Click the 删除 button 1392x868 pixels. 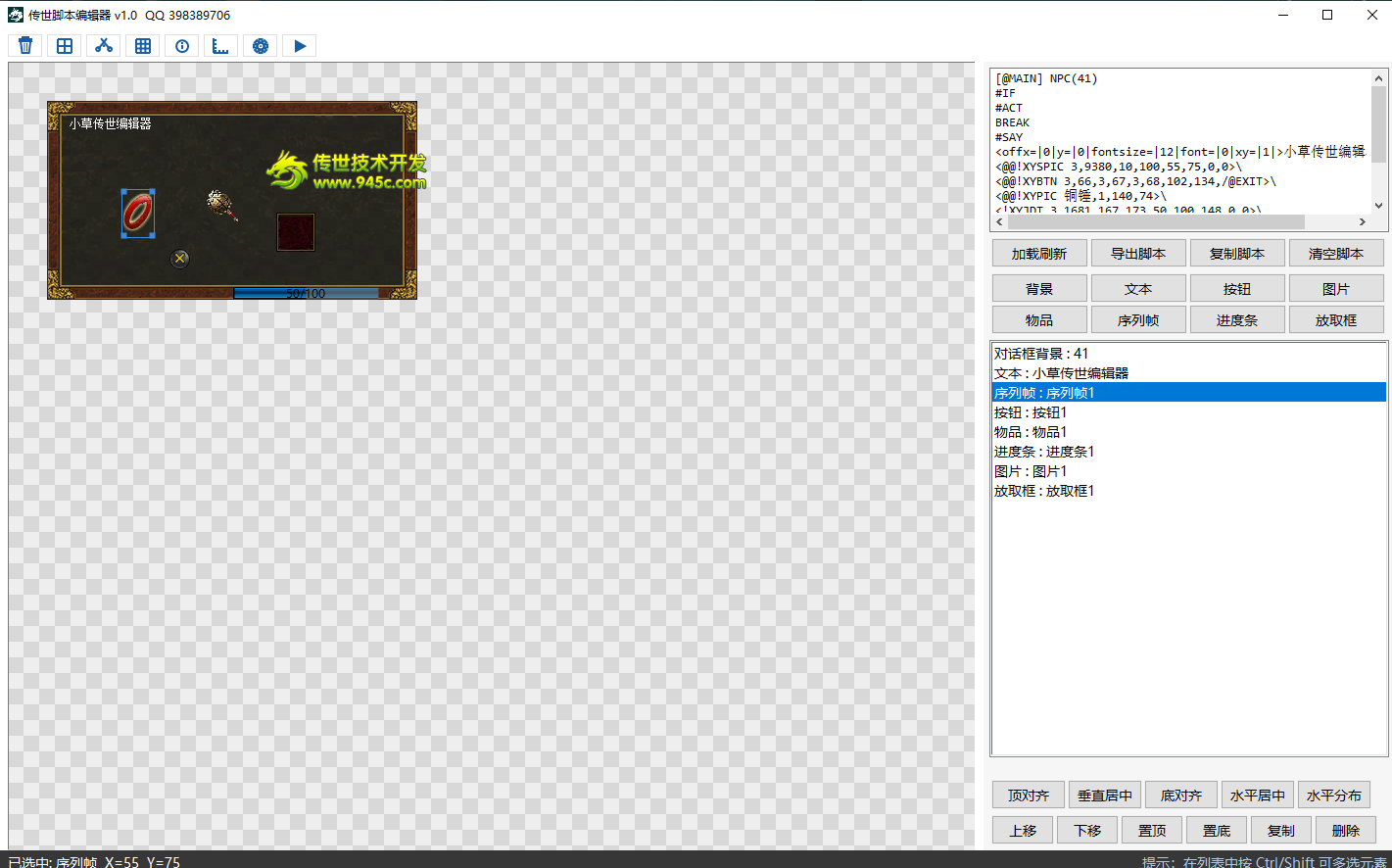coord(1346,831)
